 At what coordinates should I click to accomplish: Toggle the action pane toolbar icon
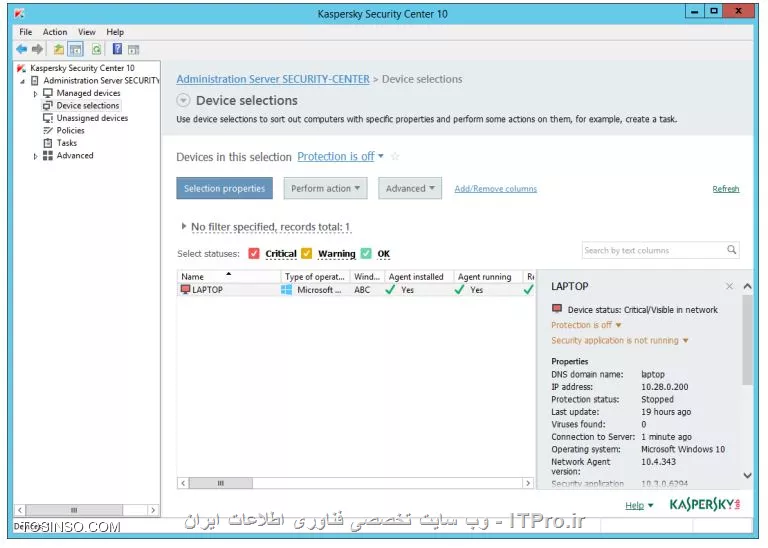coord(133,49)
